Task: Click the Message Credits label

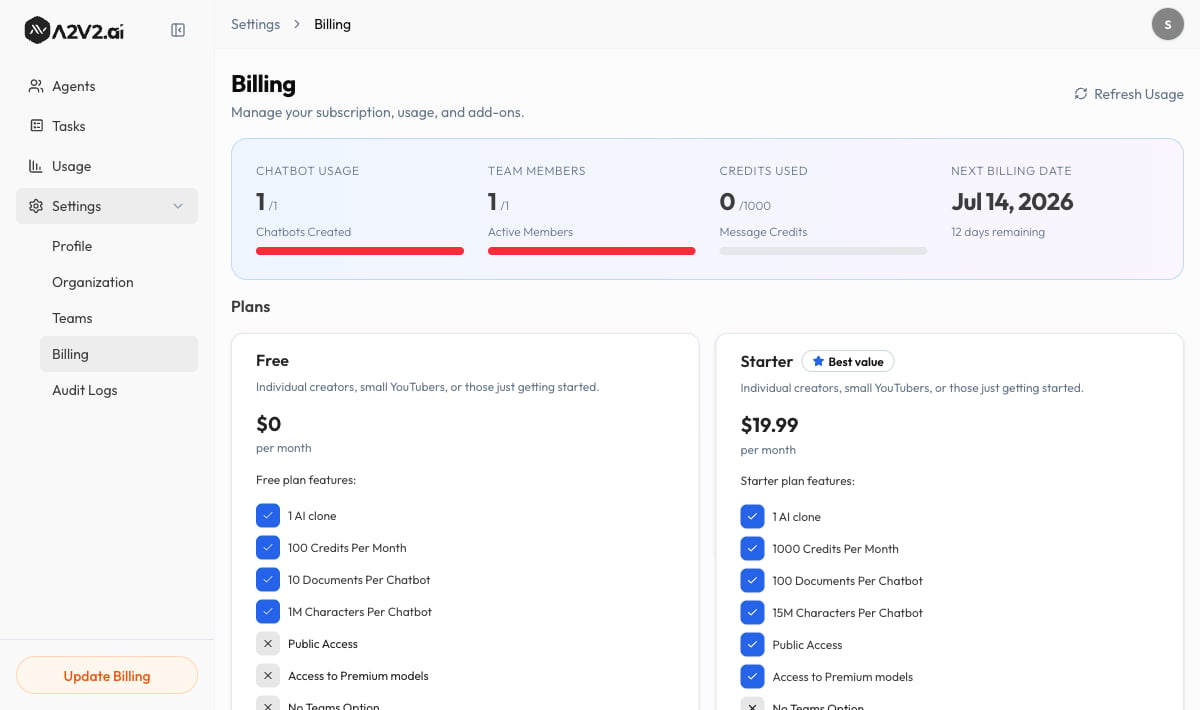Action: point(763,232)
